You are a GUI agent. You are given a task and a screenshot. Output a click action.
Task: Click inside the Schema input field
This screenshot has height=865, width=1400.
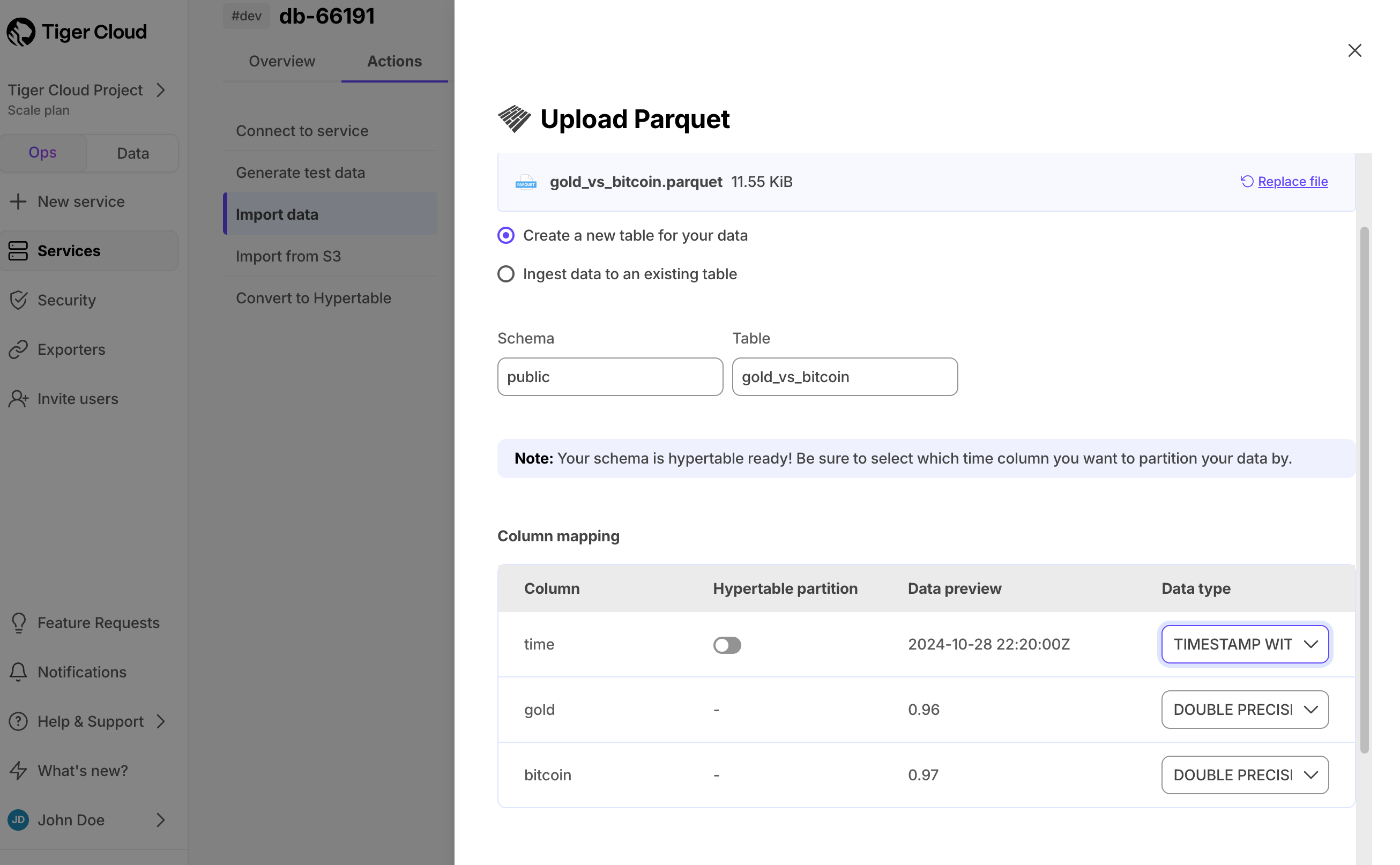610,376
